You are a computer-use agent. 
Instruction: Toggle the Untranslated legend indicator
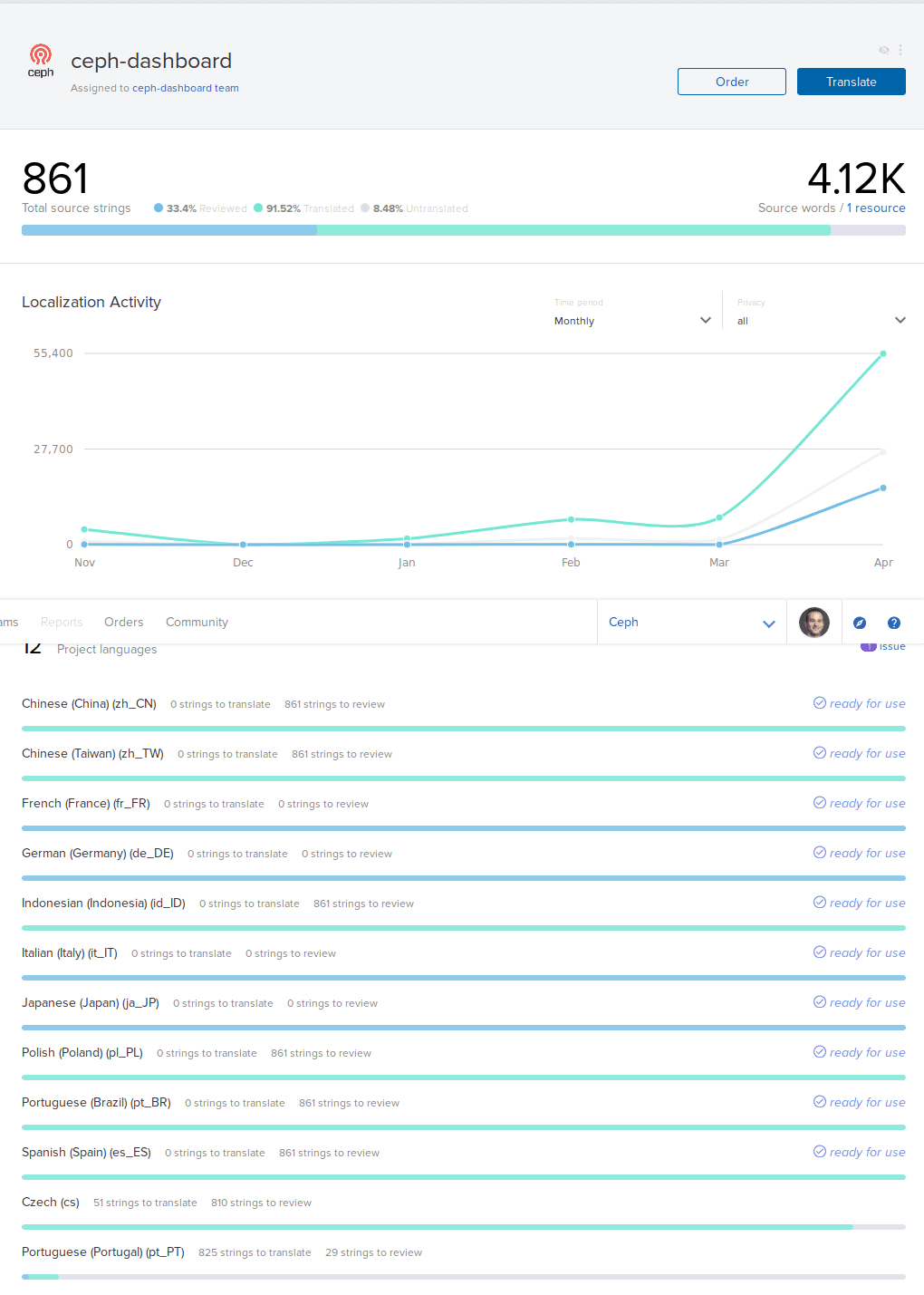click(365, 208)
